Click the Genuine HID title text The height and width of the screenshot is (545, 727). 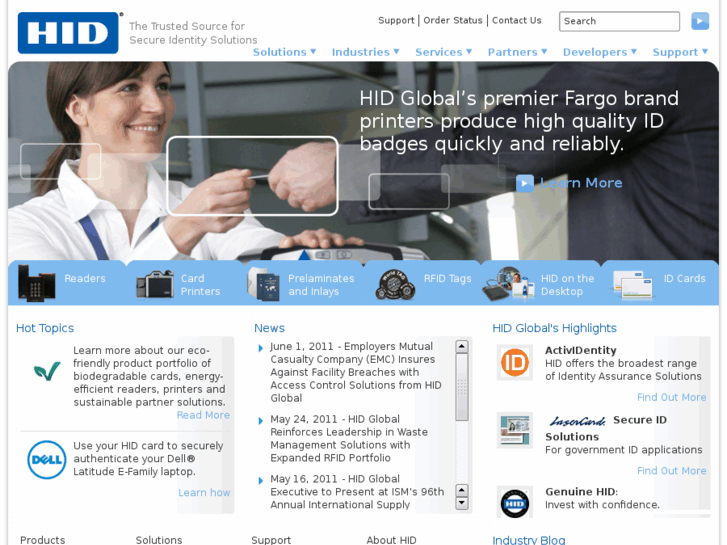pyautogui.click(x=581, y=492)
